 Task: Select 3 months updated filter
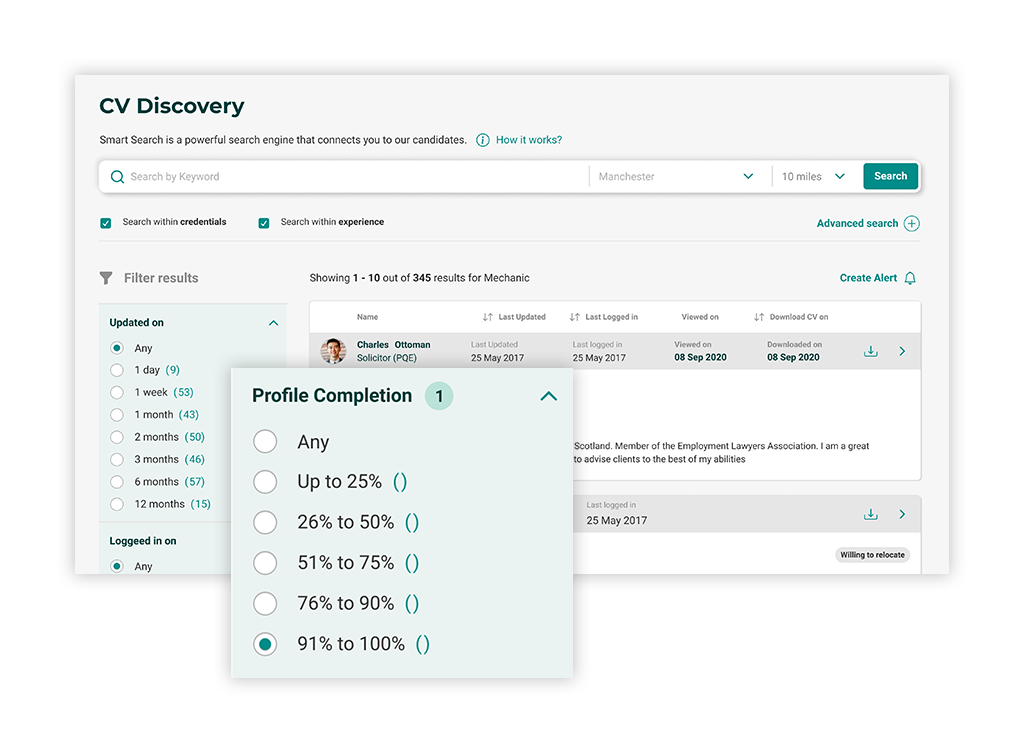tap(117, 460)
